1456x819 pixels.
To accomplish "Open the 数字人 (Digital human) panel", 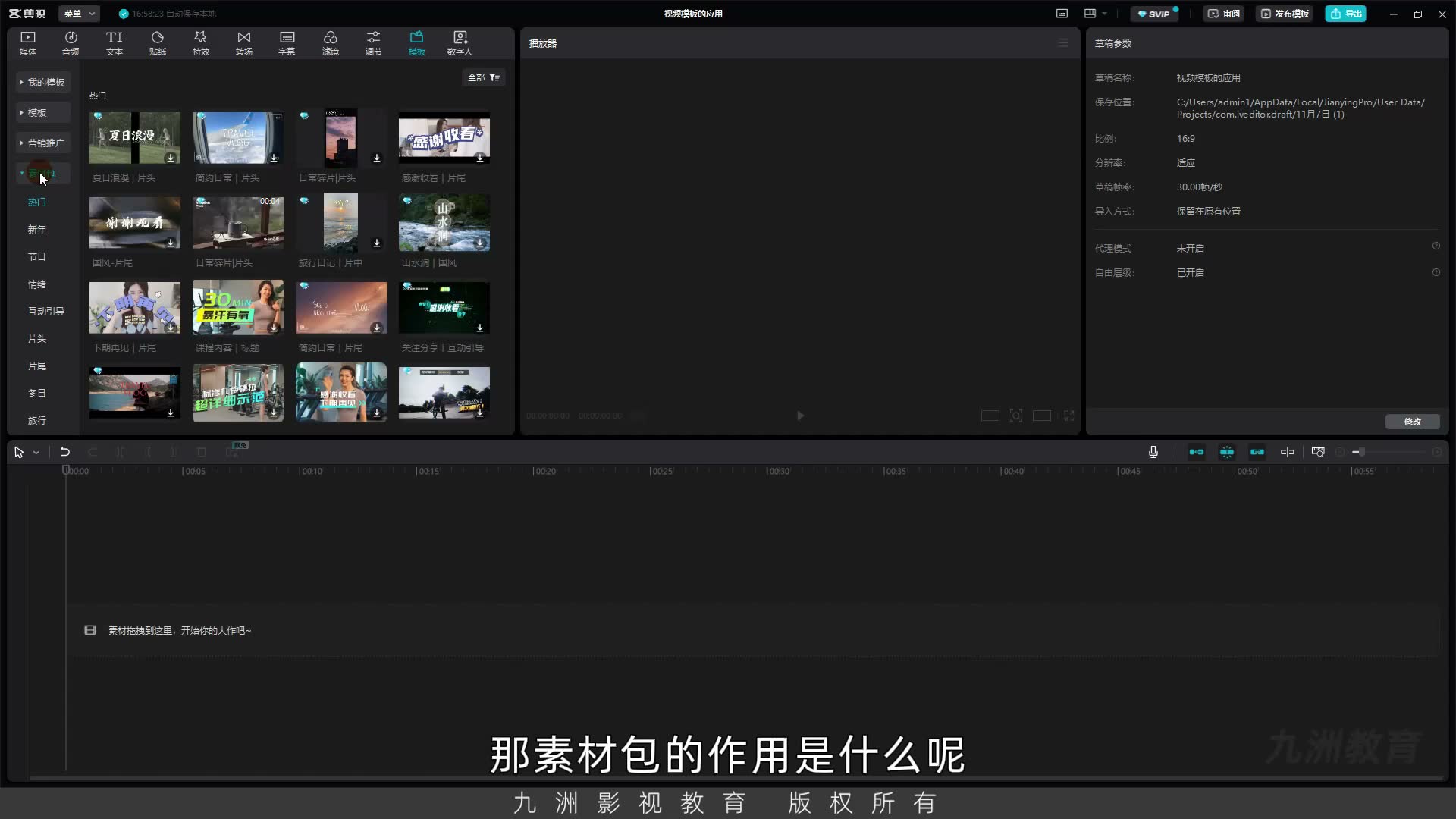I will 460,43.
